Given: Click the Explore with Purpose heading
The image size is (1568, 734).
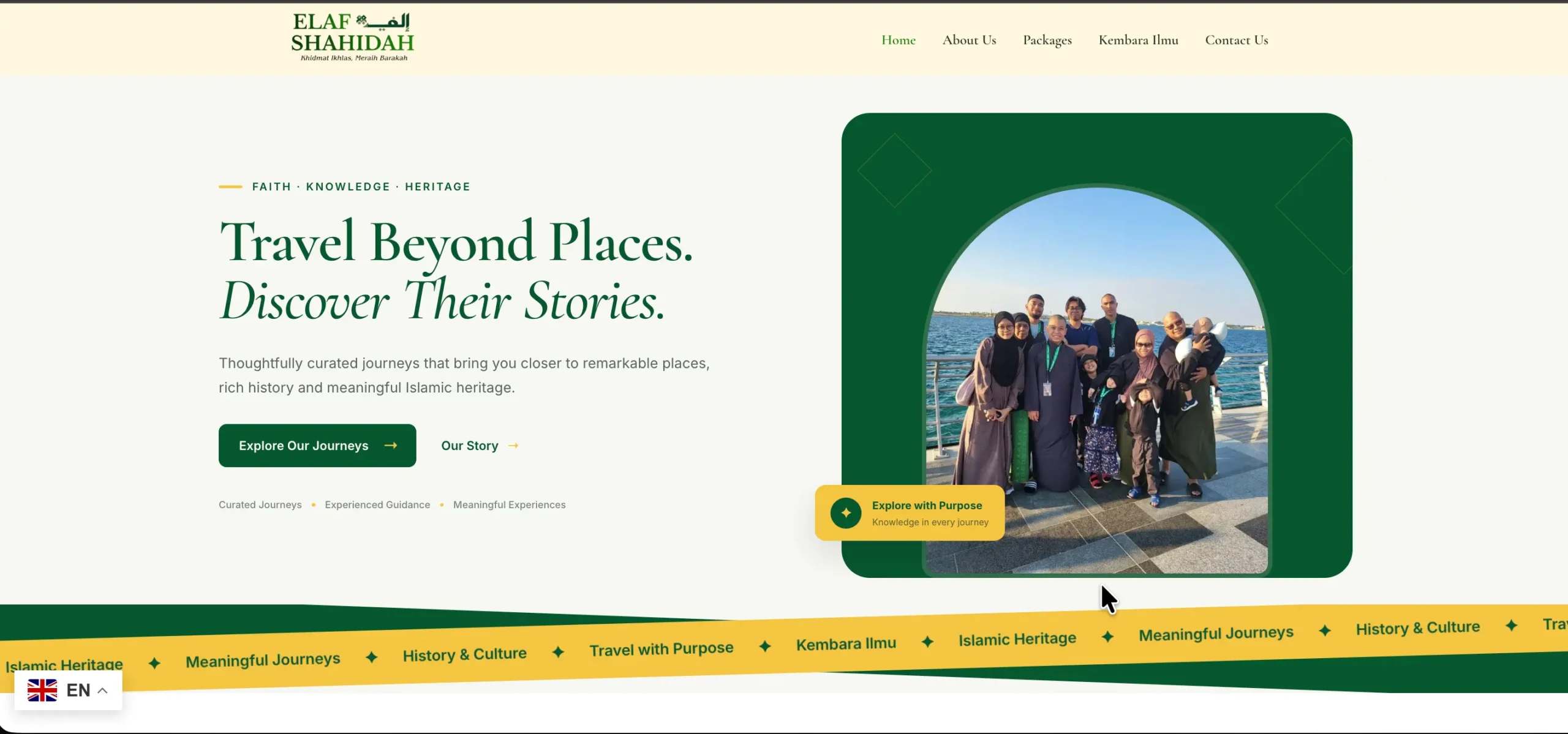Looking at the screenshot, I should pyautogui.click(x=927, y=505).
